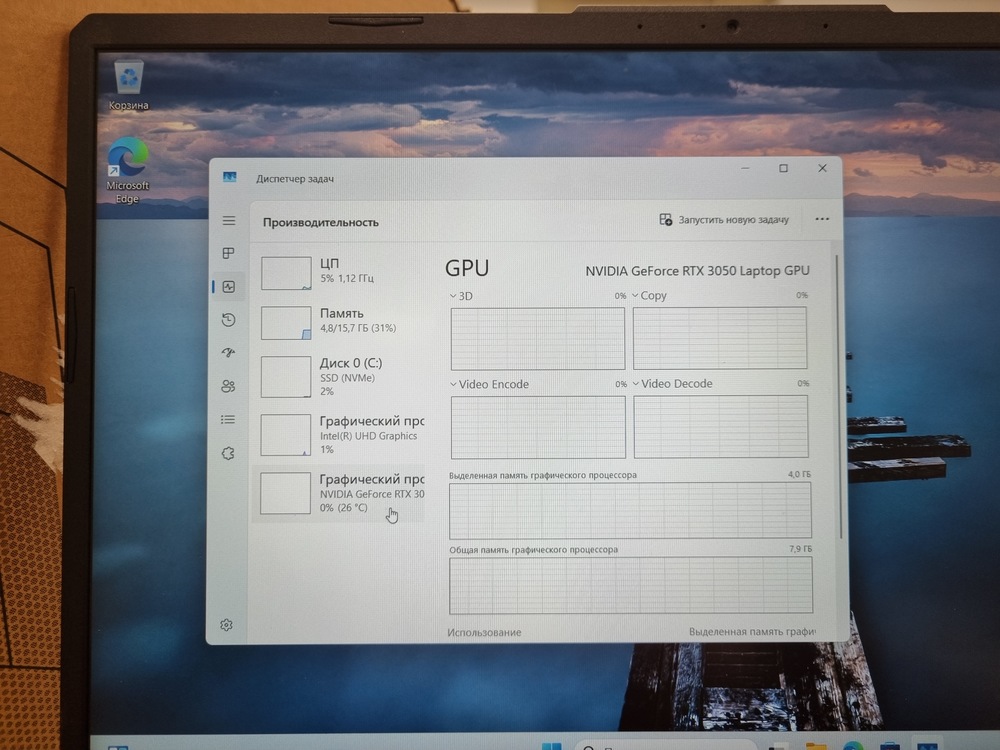This screenshot has width=1000, height=750.
Task: Open the hamburger navigation menu
Action: pos(229,221)
